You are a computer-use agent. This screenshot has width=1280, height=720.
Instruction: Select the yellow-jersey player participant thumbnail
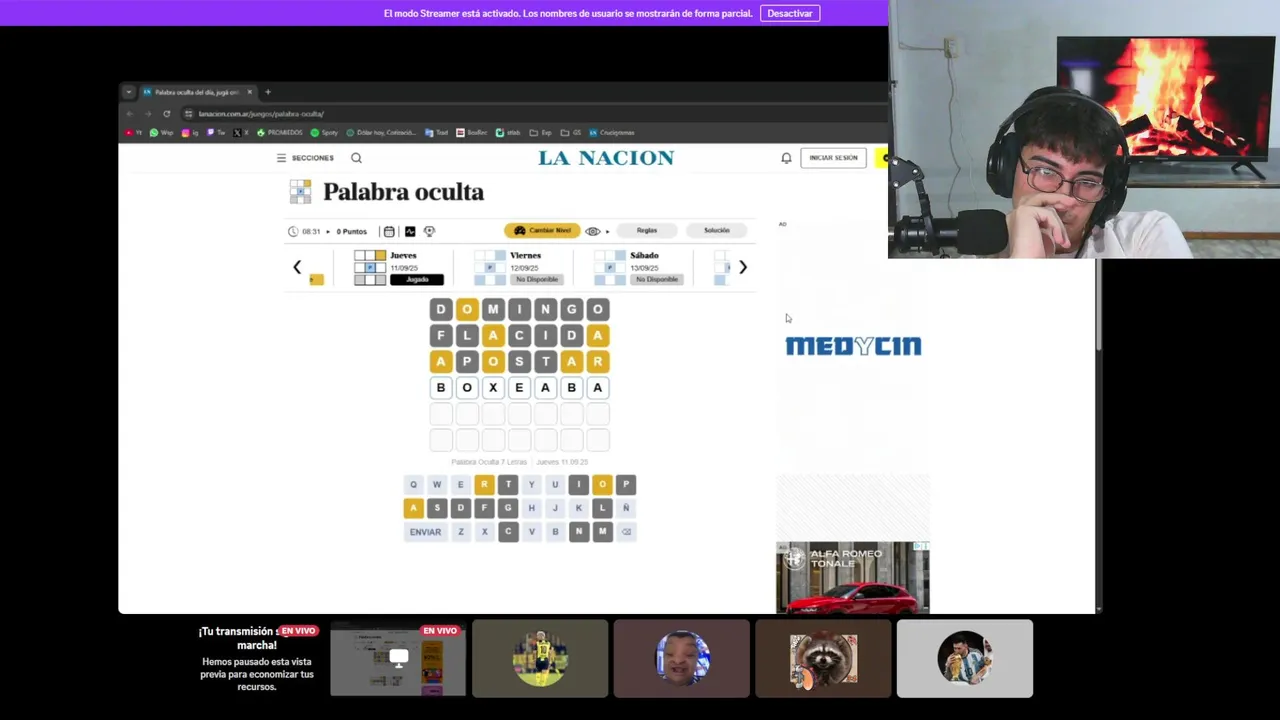point(540,658)
